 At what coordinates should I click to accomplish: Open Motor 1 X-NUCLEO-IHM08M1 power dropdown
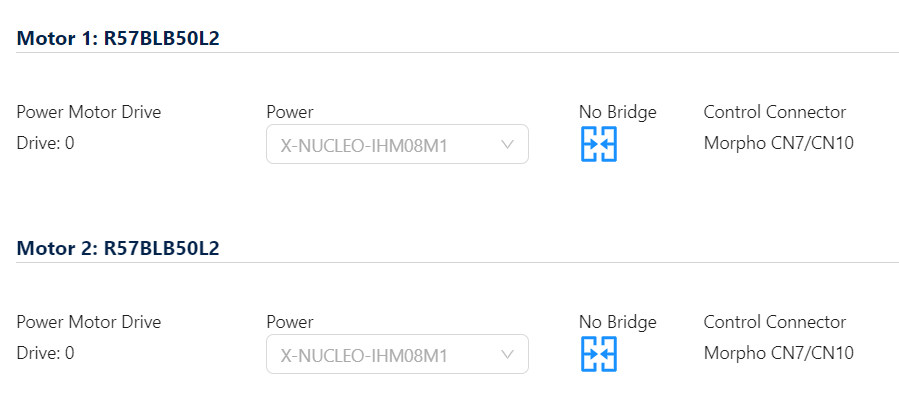tap(396, 145)
